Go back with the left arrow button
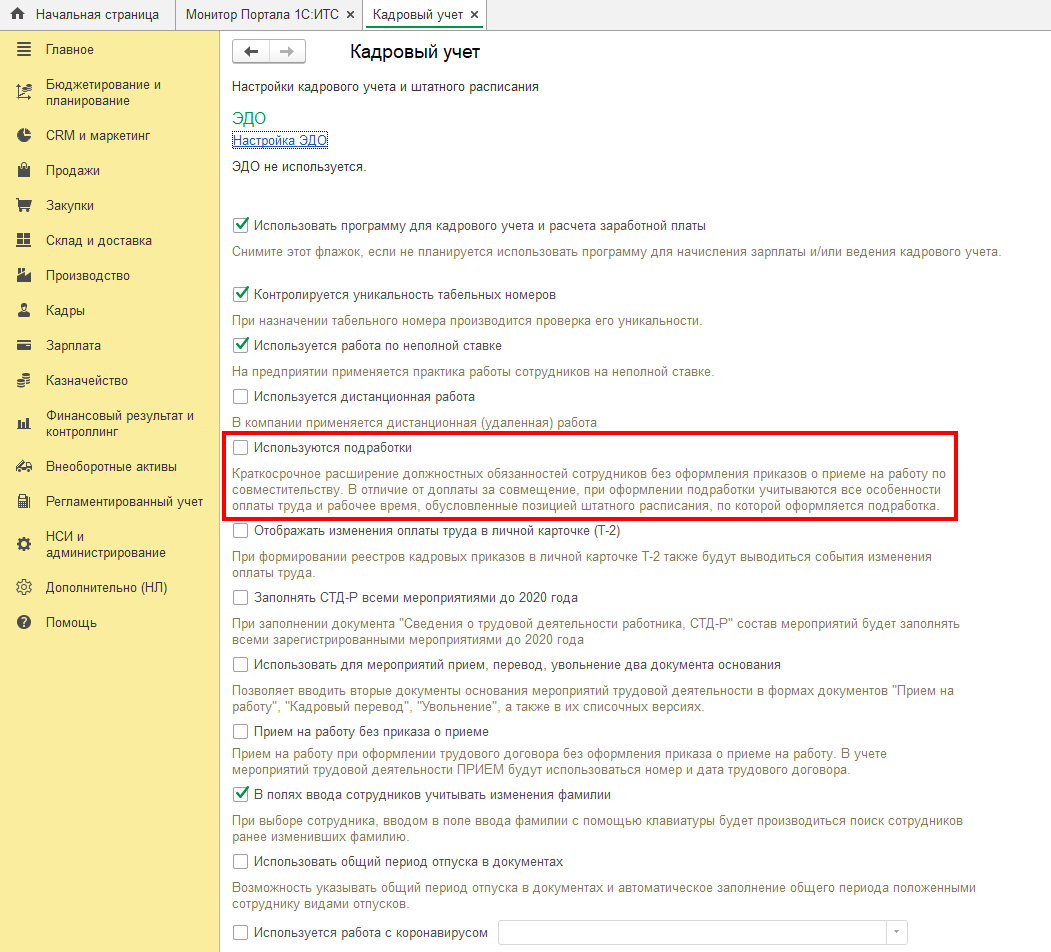The image size is (1051, 952). click(x=251, y=52)
